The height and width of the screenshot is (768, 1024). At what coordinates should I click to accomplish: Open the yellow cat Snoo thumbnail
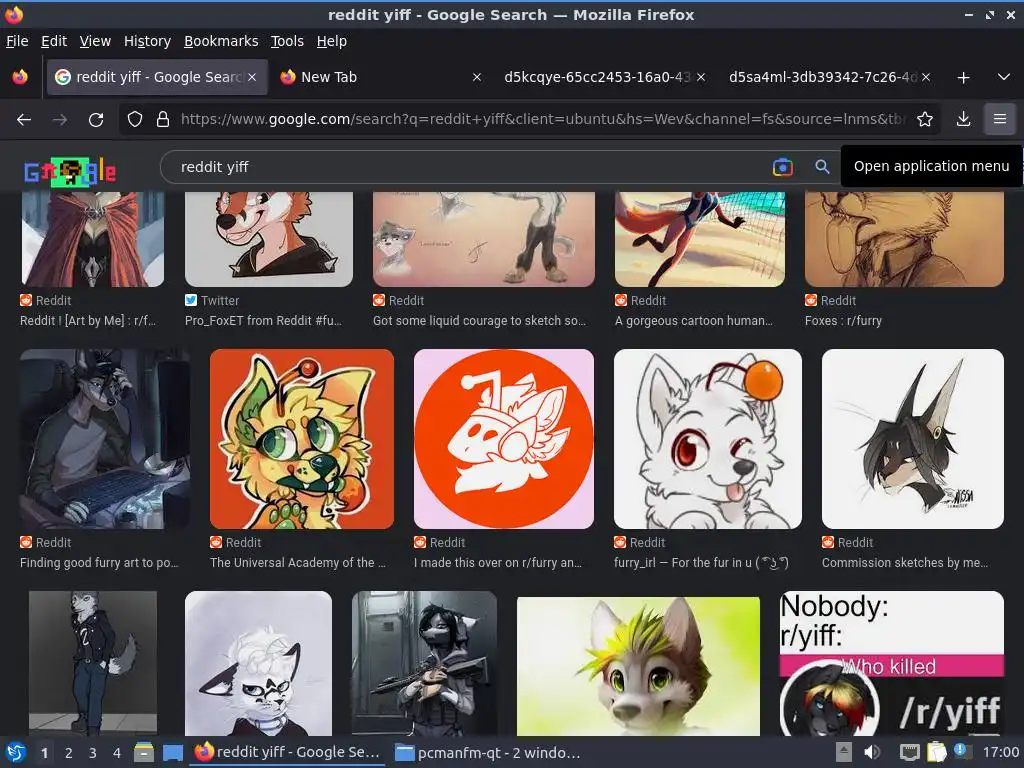[x=302, y=439]
